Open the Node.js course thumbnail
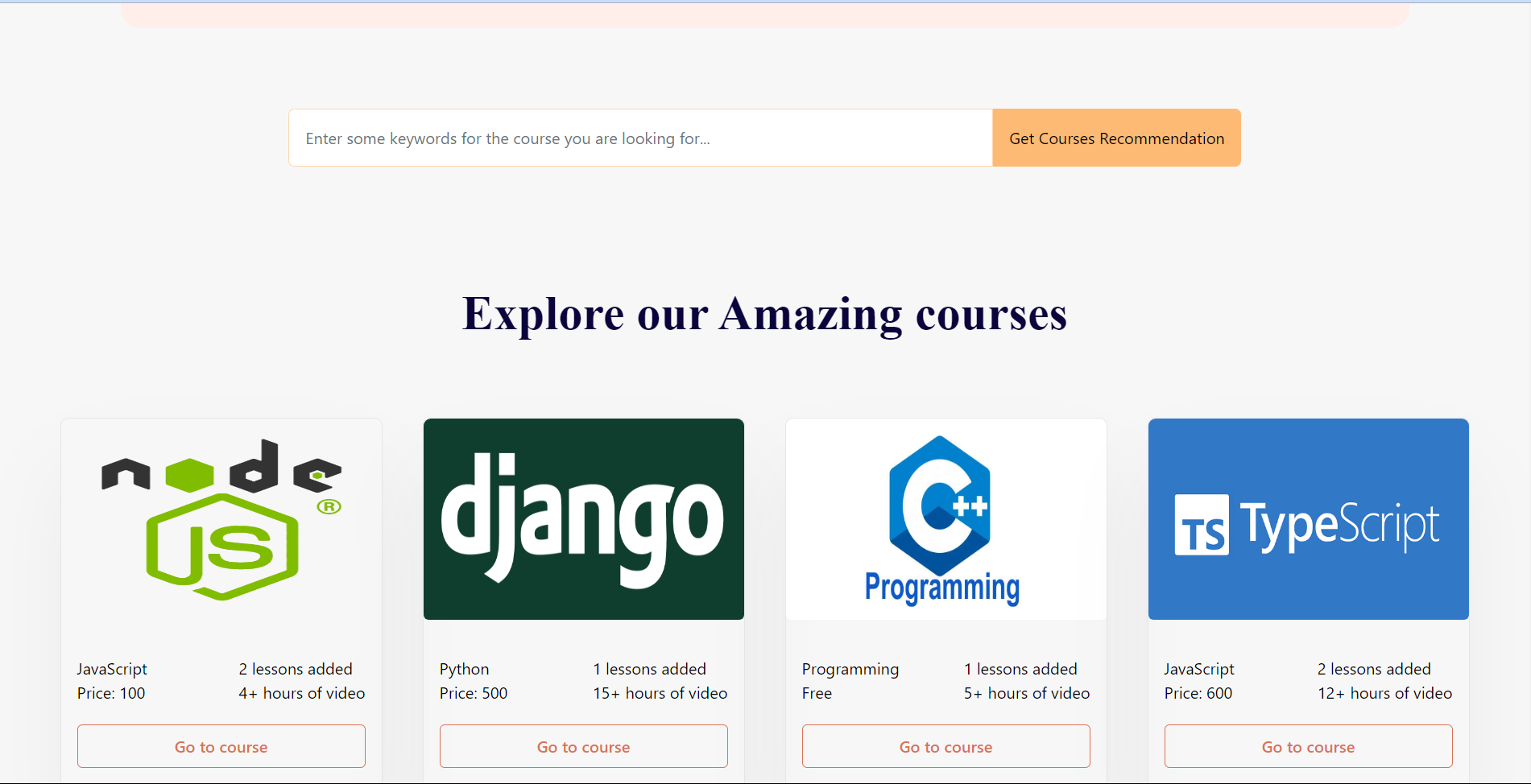 [221, 519]
